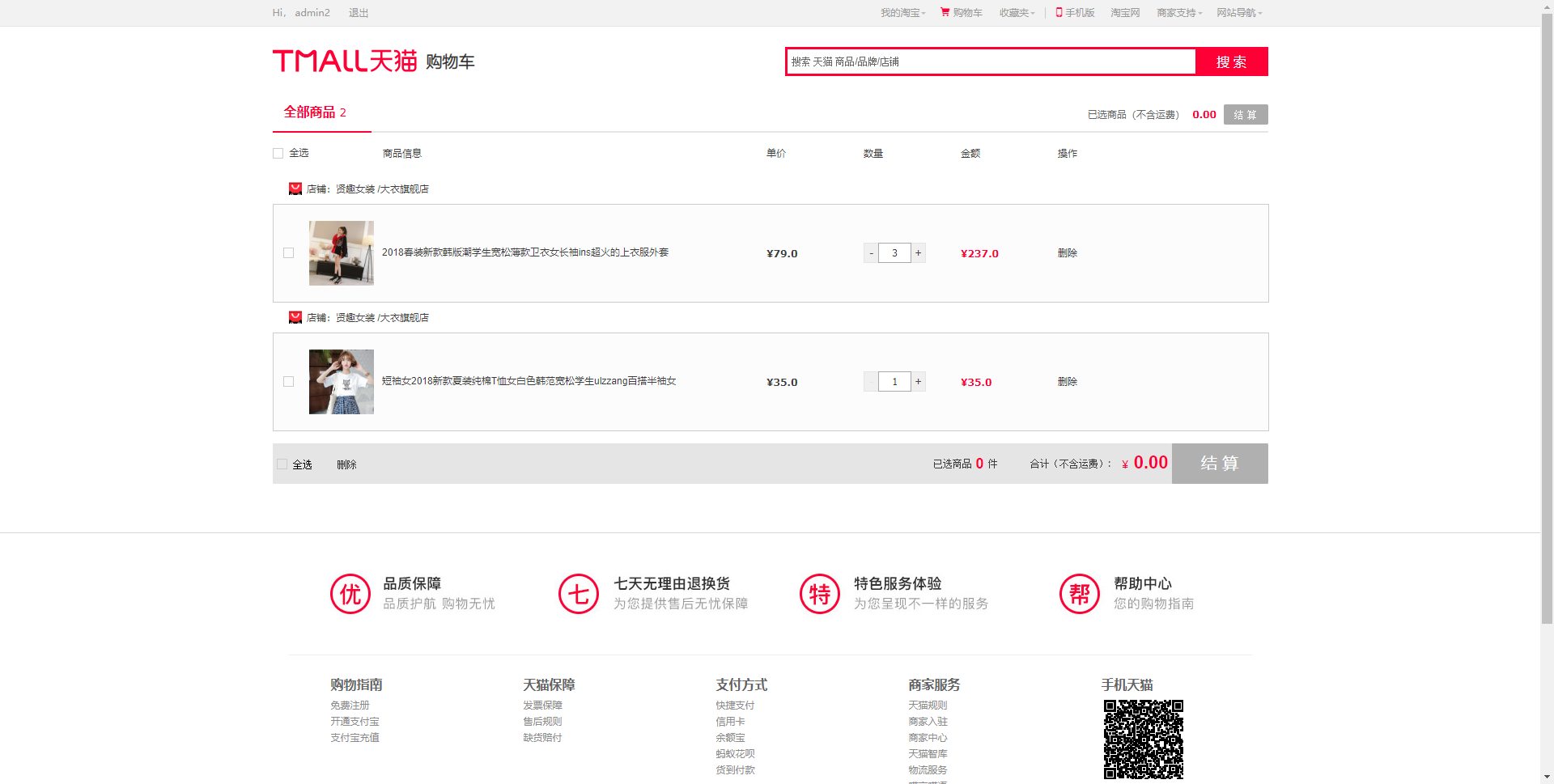Open 手机版 in top navigation
This screenshot has height=784, width=1554.
[1080, 13]
